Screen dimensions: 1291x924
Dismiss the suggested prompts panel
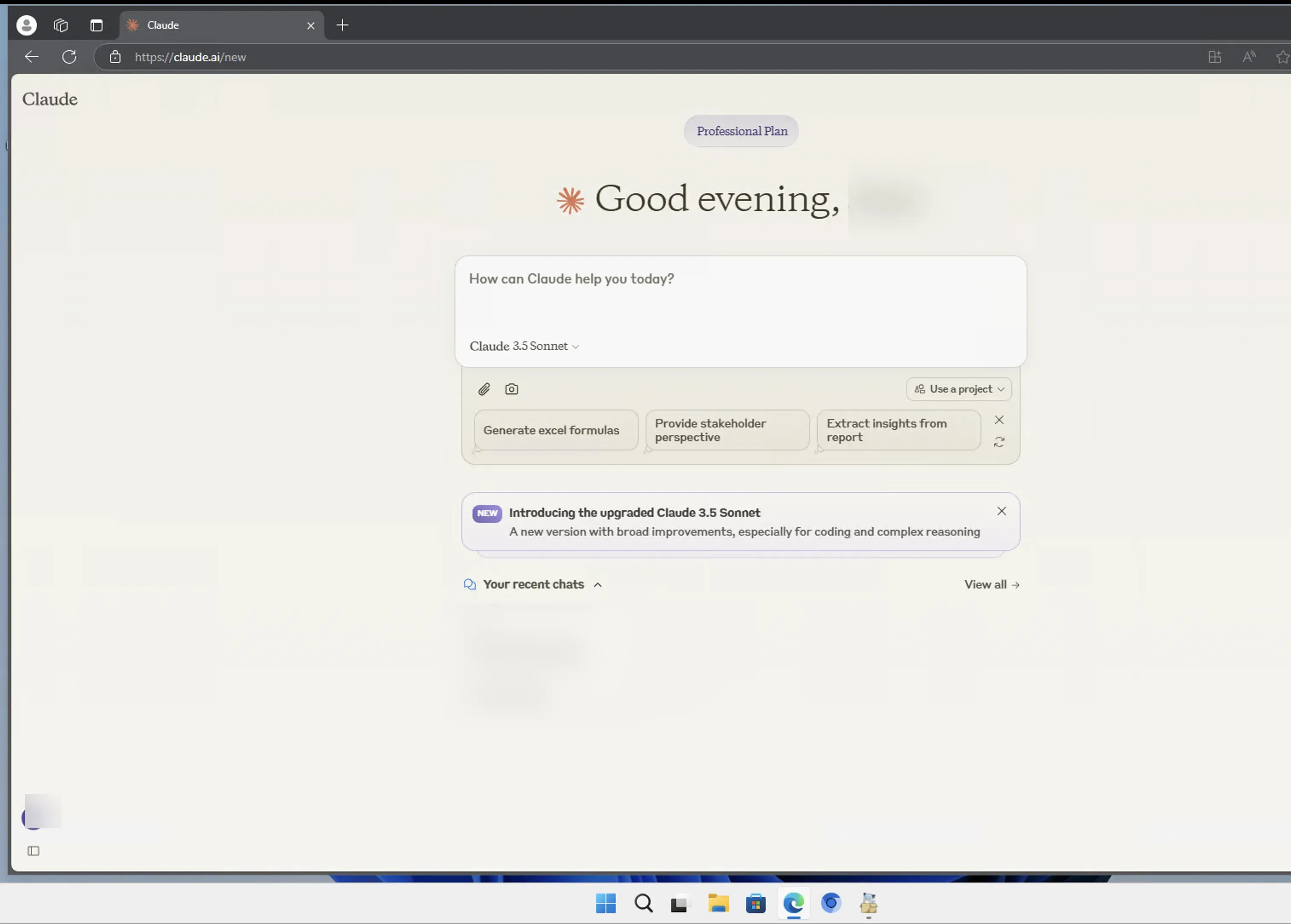(x=999, y=420)
